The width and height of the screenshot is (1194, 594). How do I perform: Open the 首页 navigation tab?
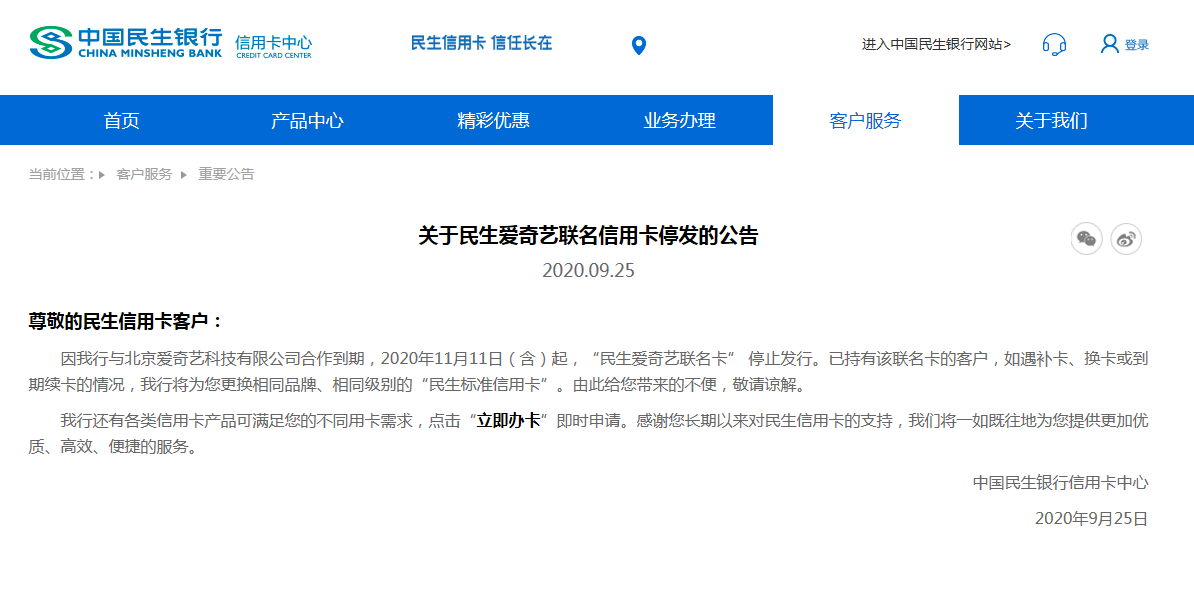click(x=122, y=120)
